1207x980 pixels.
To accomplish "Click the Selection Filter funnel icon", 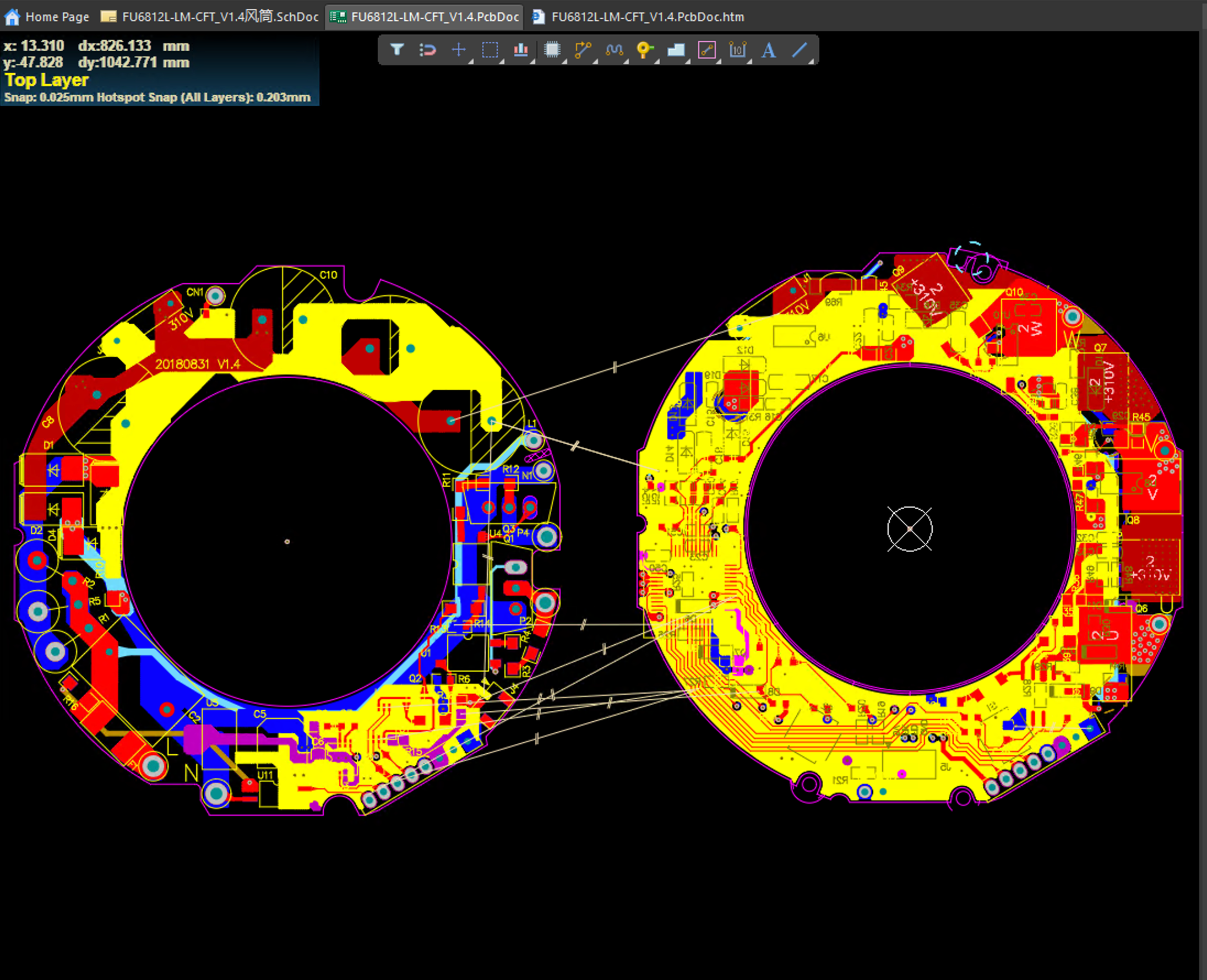I will pyautogui.click(x=397, y=50).
